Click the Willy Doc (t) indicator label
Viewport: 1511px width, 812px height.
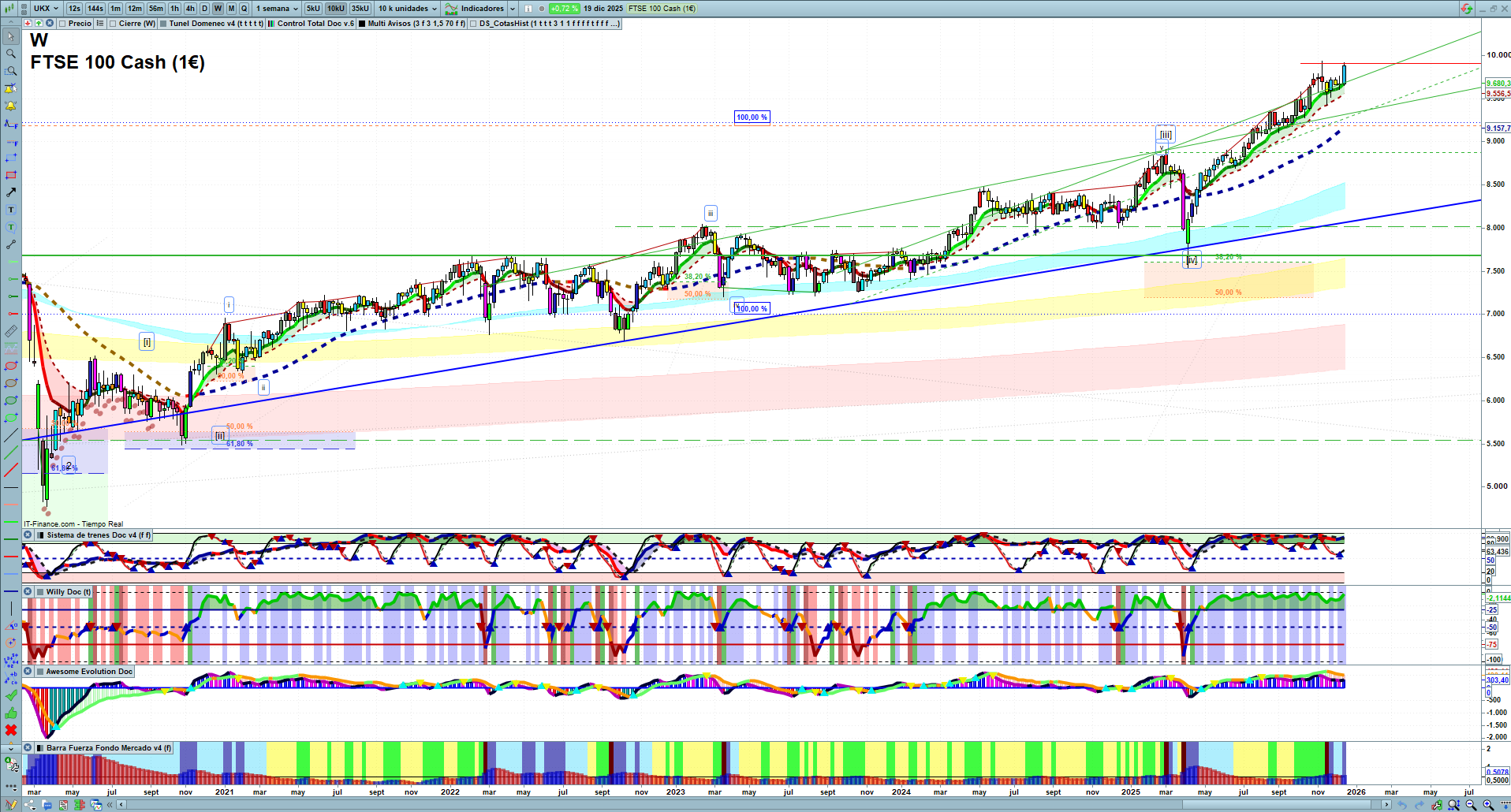(x=69, y=592)
